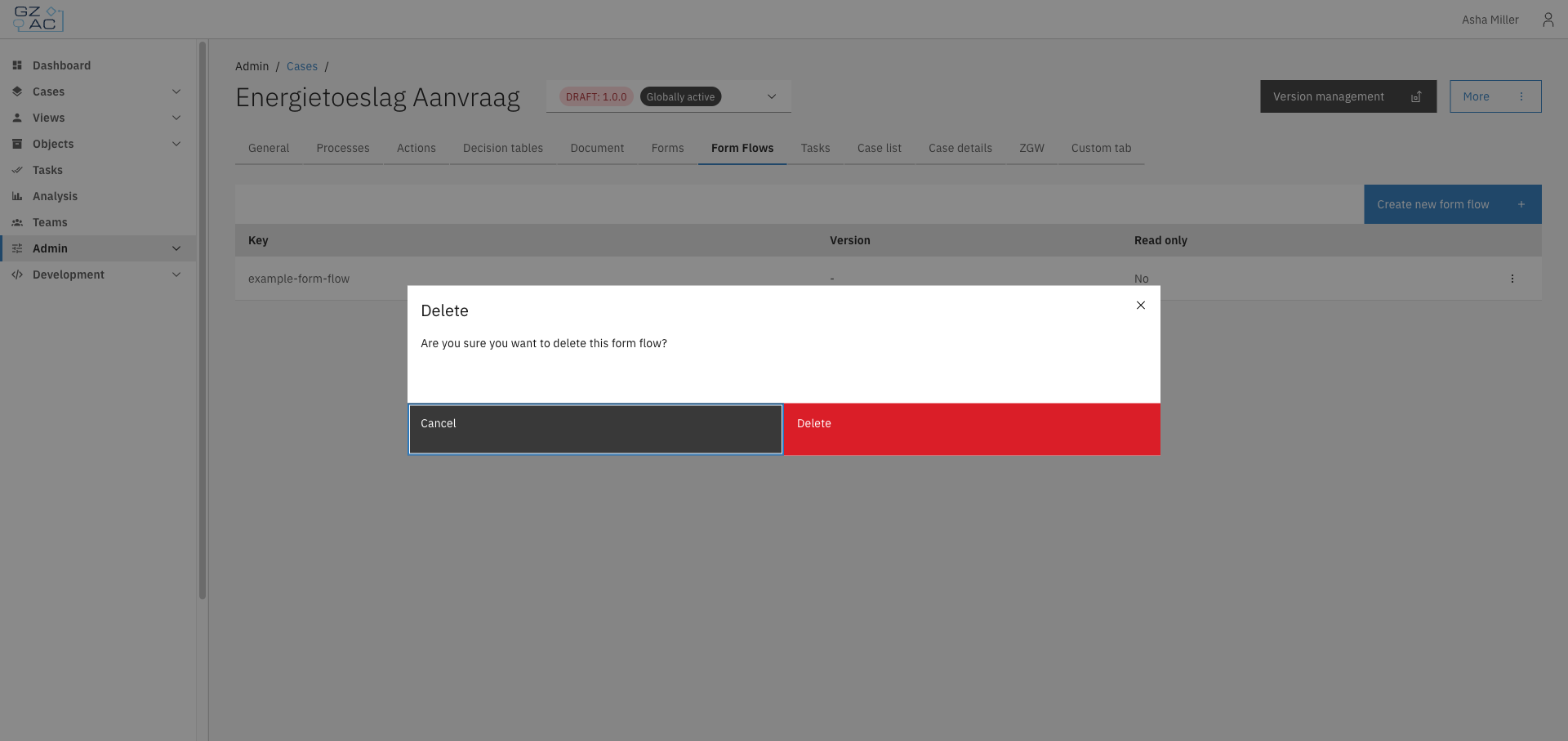Follow the Cases breadcrumb link
This screenshot has height=741, width=1568.
302,66
